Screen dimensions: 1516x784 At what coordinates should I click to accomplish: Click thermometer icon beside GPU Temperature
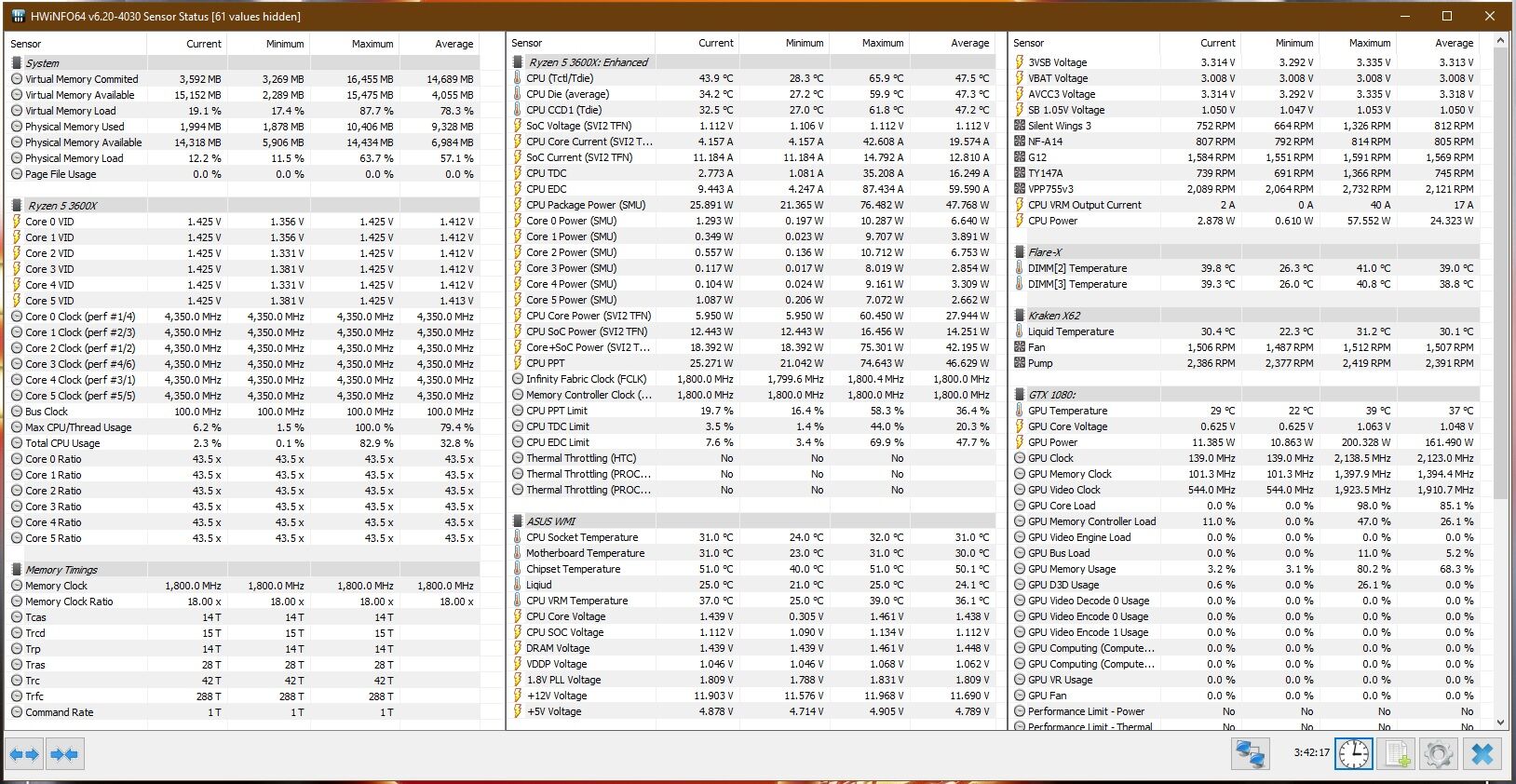(1020, 411)
